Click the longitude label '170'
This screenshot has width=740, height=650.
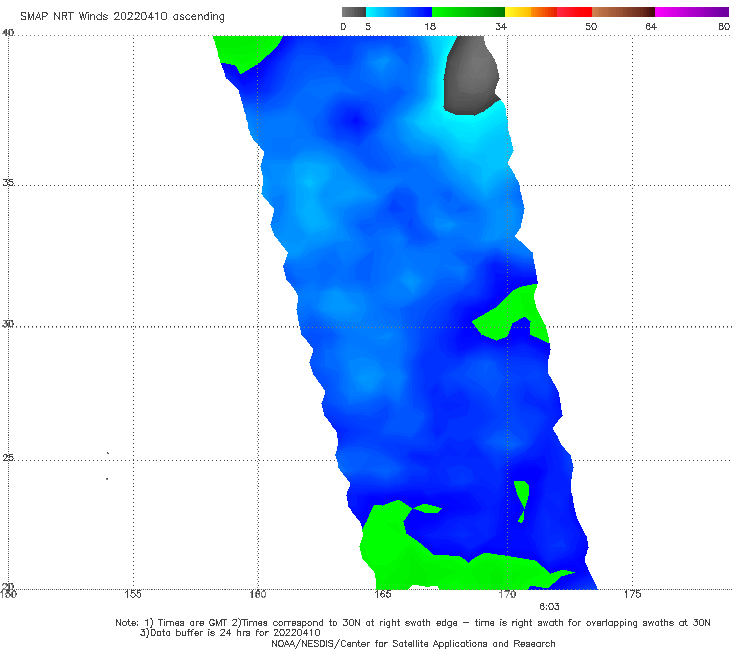point(507,594)
